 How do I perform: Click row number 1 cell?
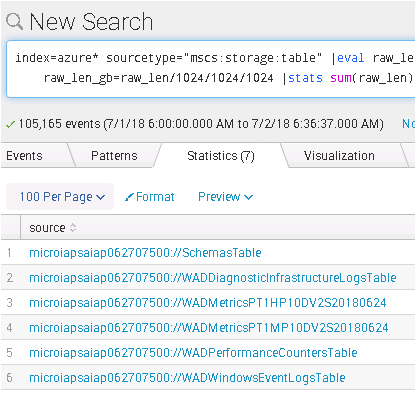tap(9, 253)
